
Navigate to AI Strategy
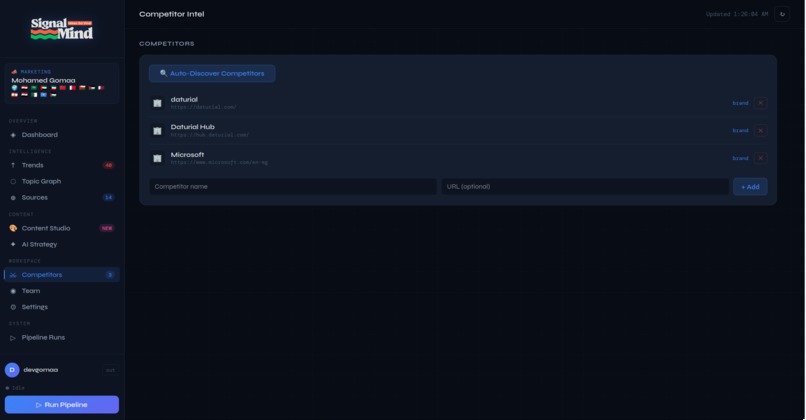(x=62, y=245)
